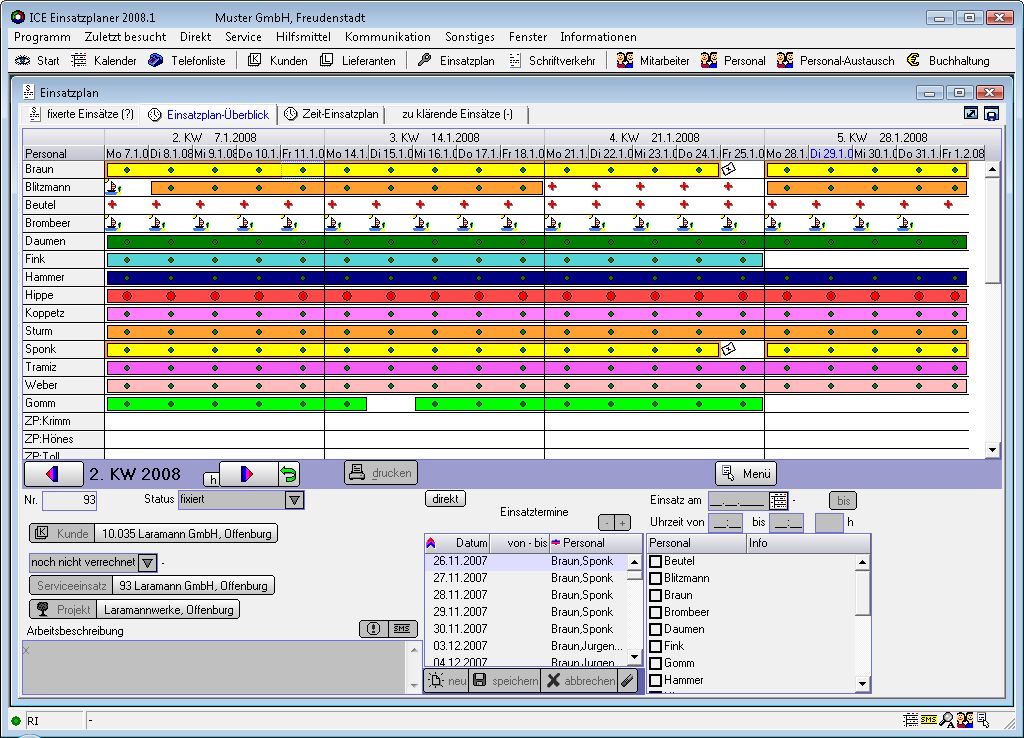
Task: Go to previous week with left arrow
Action: 53,473
